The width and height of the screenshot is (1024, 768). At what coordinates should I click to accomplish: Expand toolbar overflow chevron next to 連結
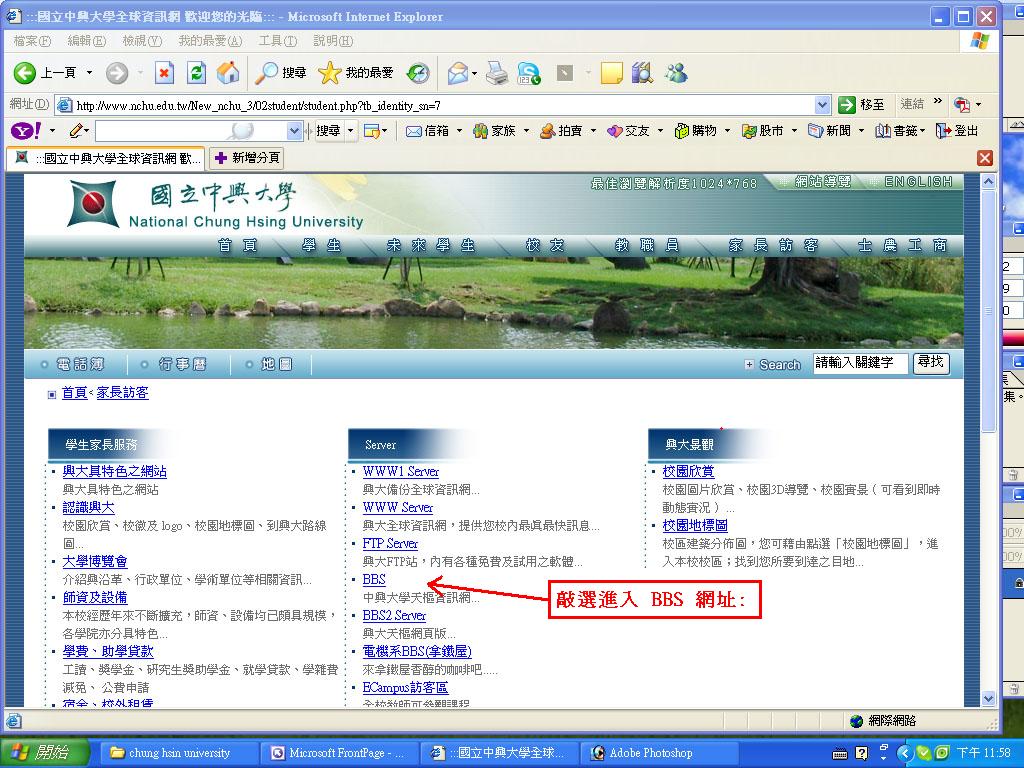[938, 101]
